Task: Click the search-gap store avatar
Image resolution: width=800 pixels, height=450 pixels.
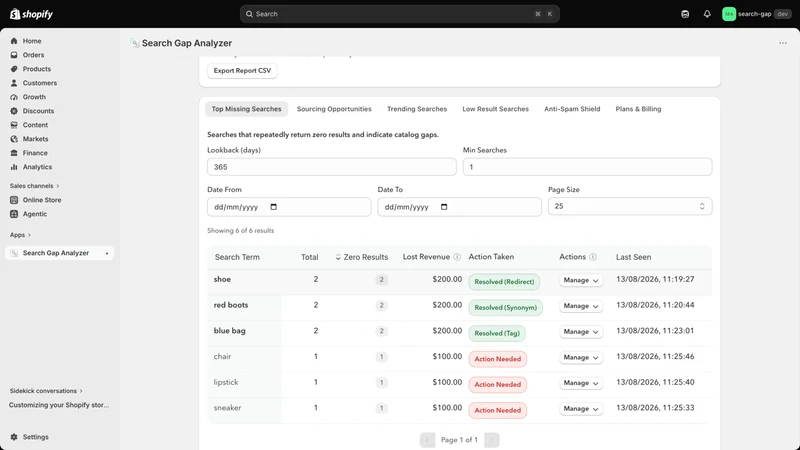Action: [x=729, y=14]
